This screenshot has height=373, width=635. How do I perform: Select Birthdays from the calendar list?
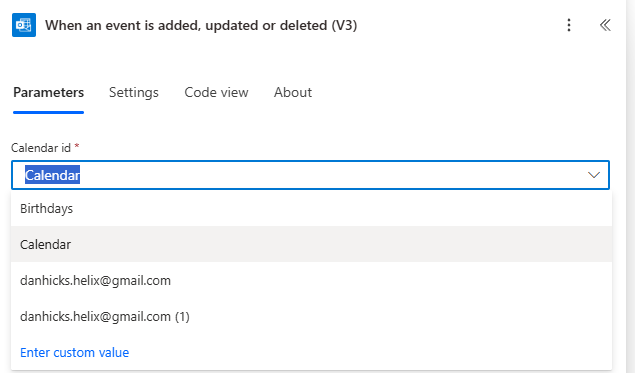click(311, 209)
